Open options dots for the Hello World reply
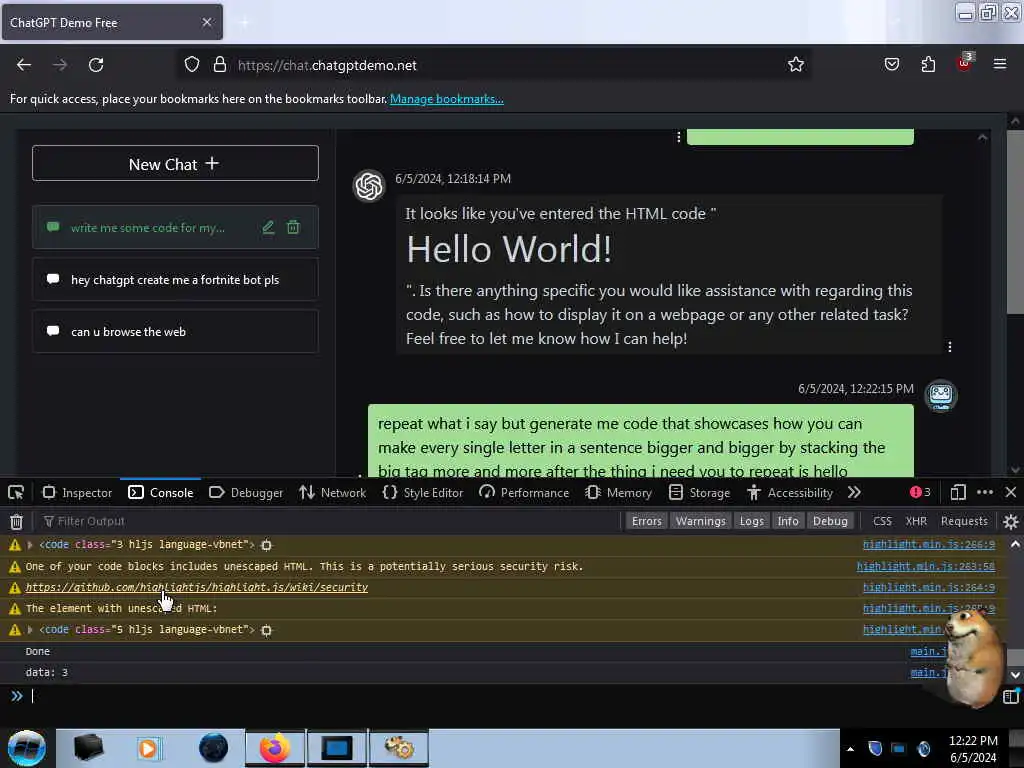 point(950,347)
